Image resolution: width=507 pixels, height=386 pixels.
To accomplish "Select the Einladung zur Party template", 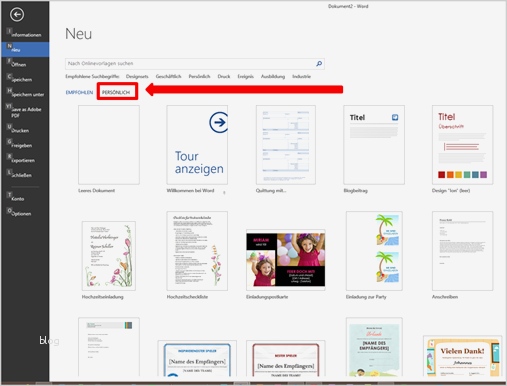I will pyautogui.click(x=374, y=251).
